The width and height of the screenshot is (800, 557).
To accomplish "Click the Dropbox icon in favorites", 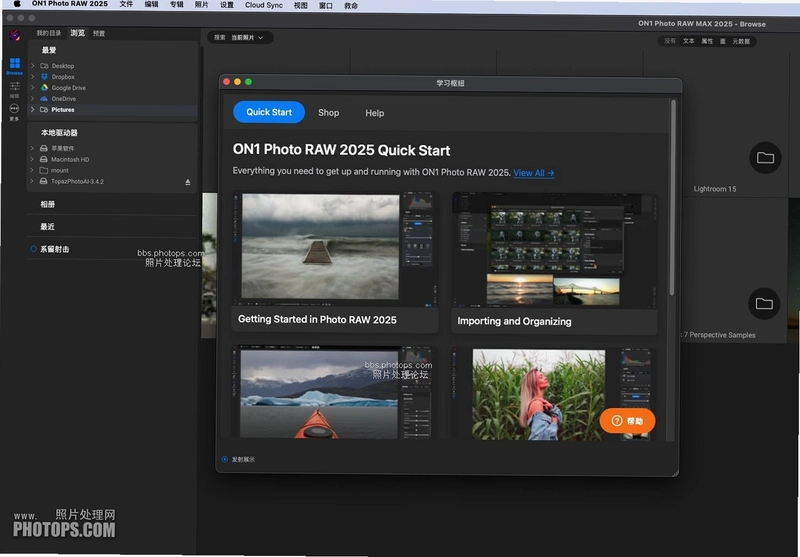I will [x=44, y=77].
